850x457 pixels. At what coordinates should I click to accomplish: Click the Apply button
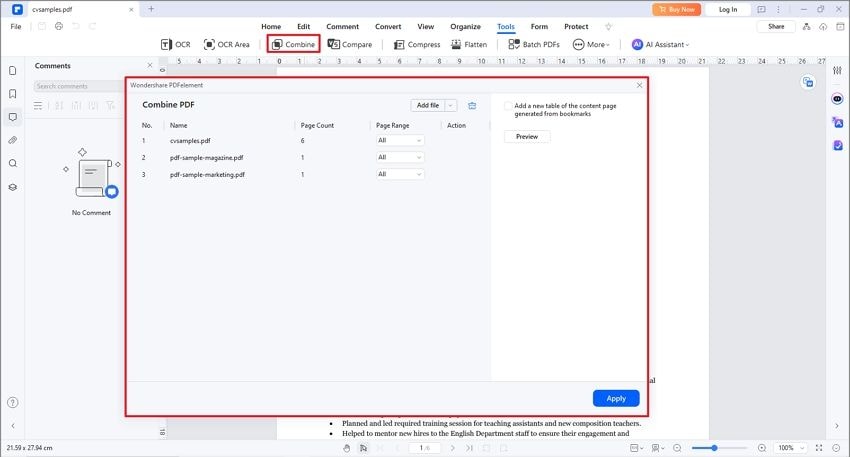(616, 398)
